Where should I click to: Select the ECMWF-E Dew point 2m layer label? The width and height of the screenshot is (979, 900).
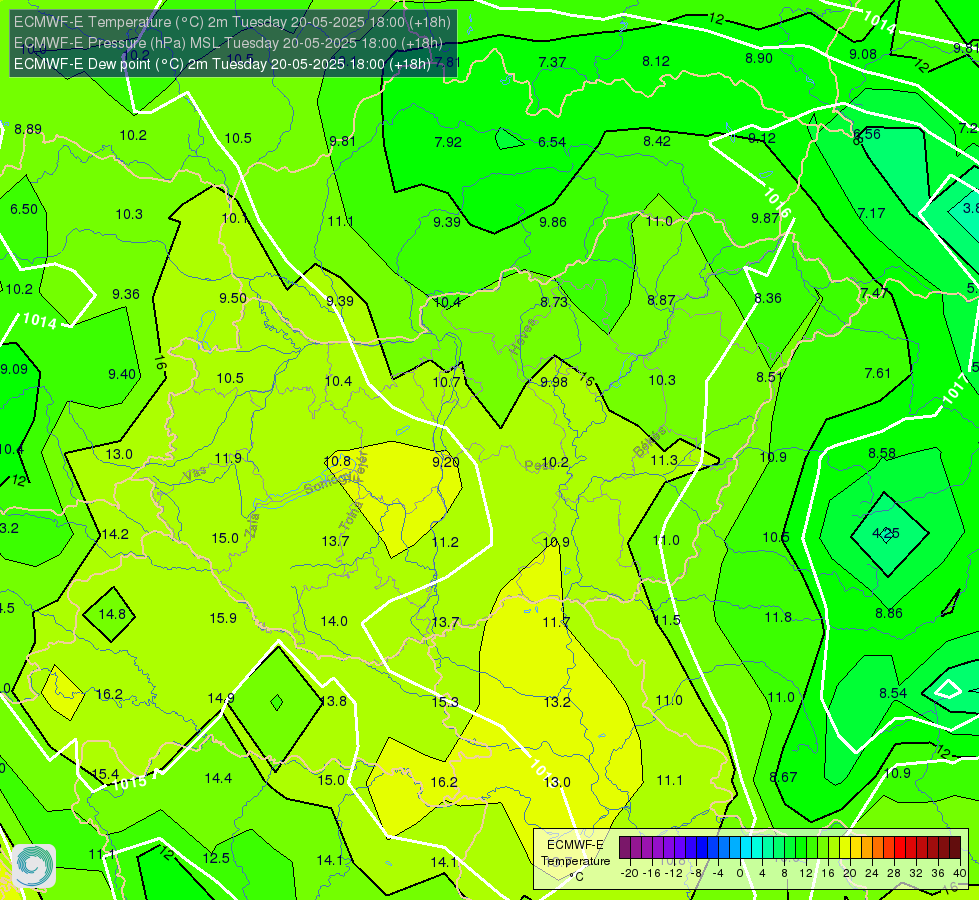(x=222, y=64)
